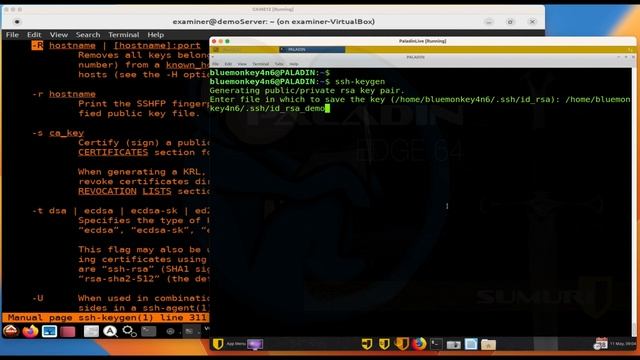Viewport: 640px width, 360px height.
Task: Open Search menu in examiner@demoServer terminal
Action: [88, 35]
